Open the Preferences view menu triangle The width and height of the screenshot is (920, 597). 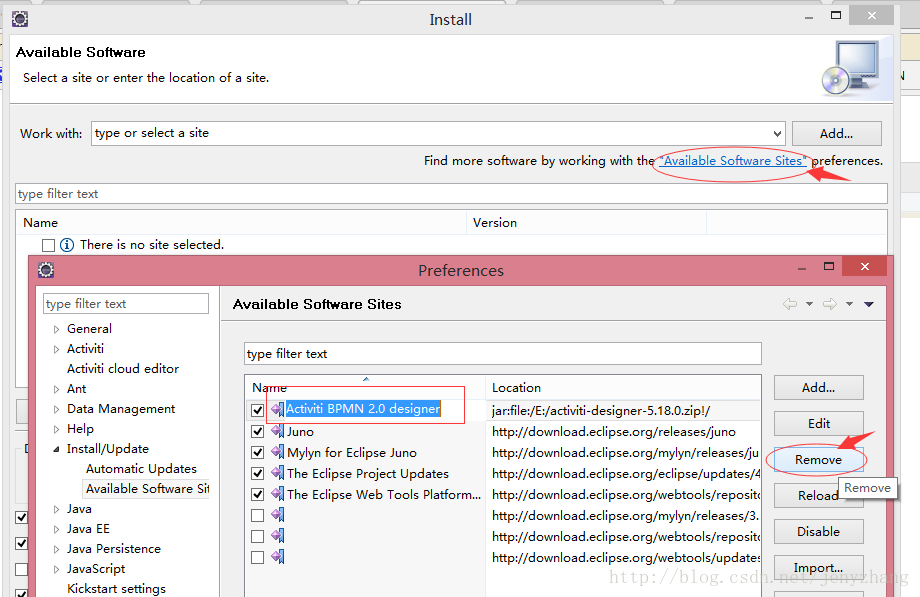(869, 304)
